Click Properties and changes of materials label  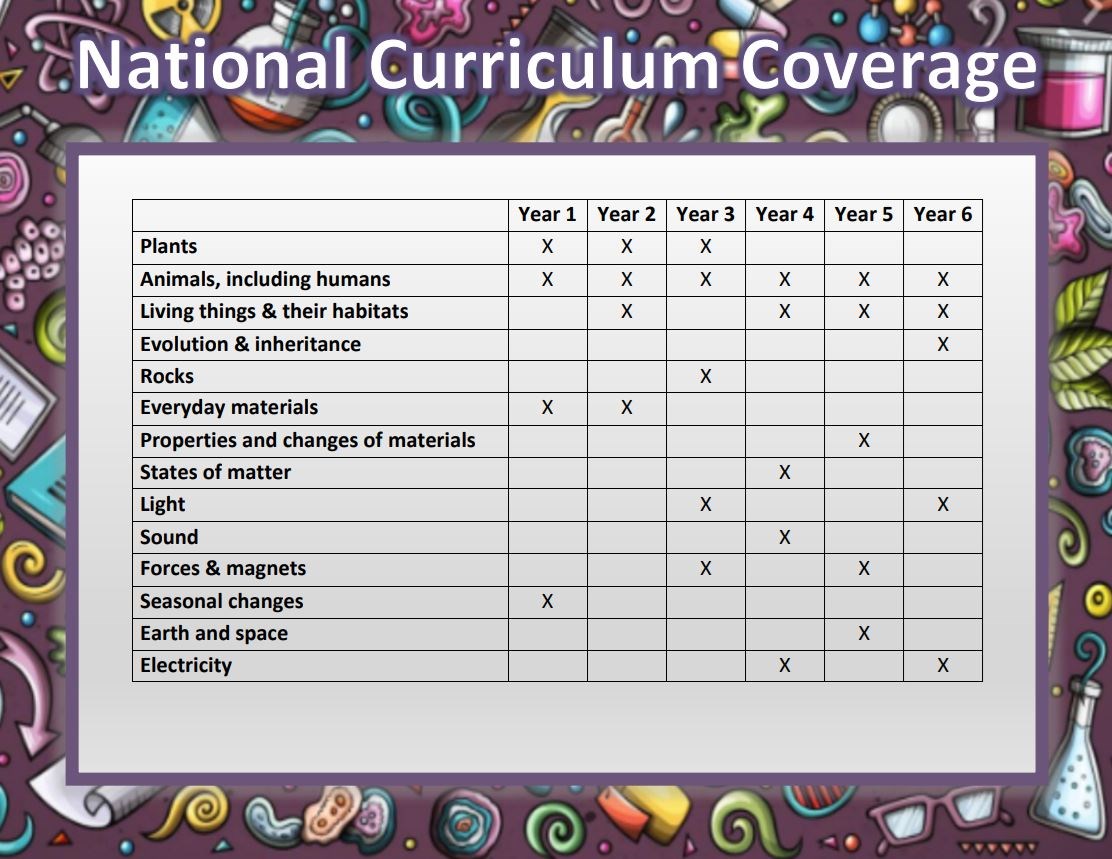(307, 440)
